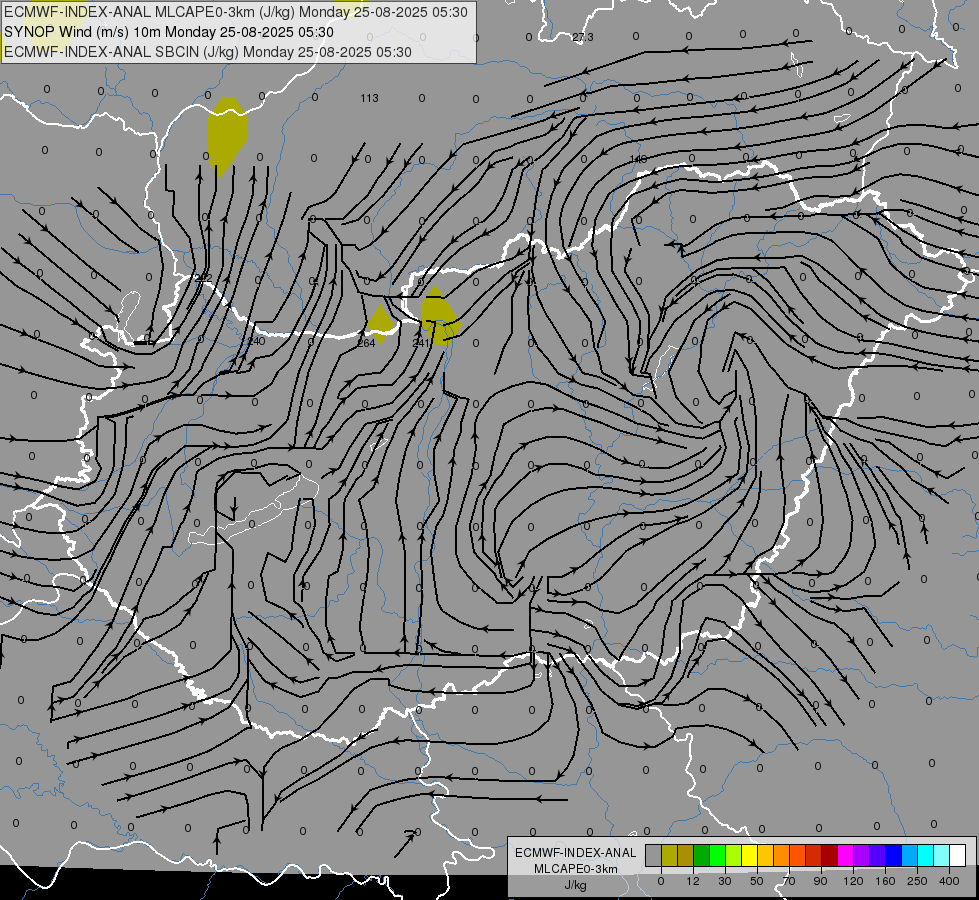Click the legend tick label 12

[x=692, y=881]
